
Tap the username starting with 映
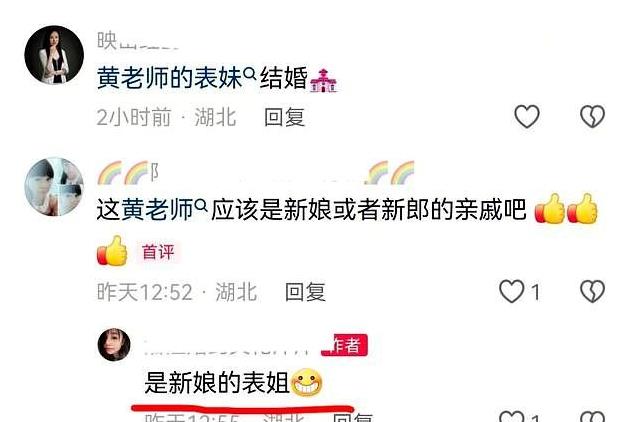coord(138,41)
